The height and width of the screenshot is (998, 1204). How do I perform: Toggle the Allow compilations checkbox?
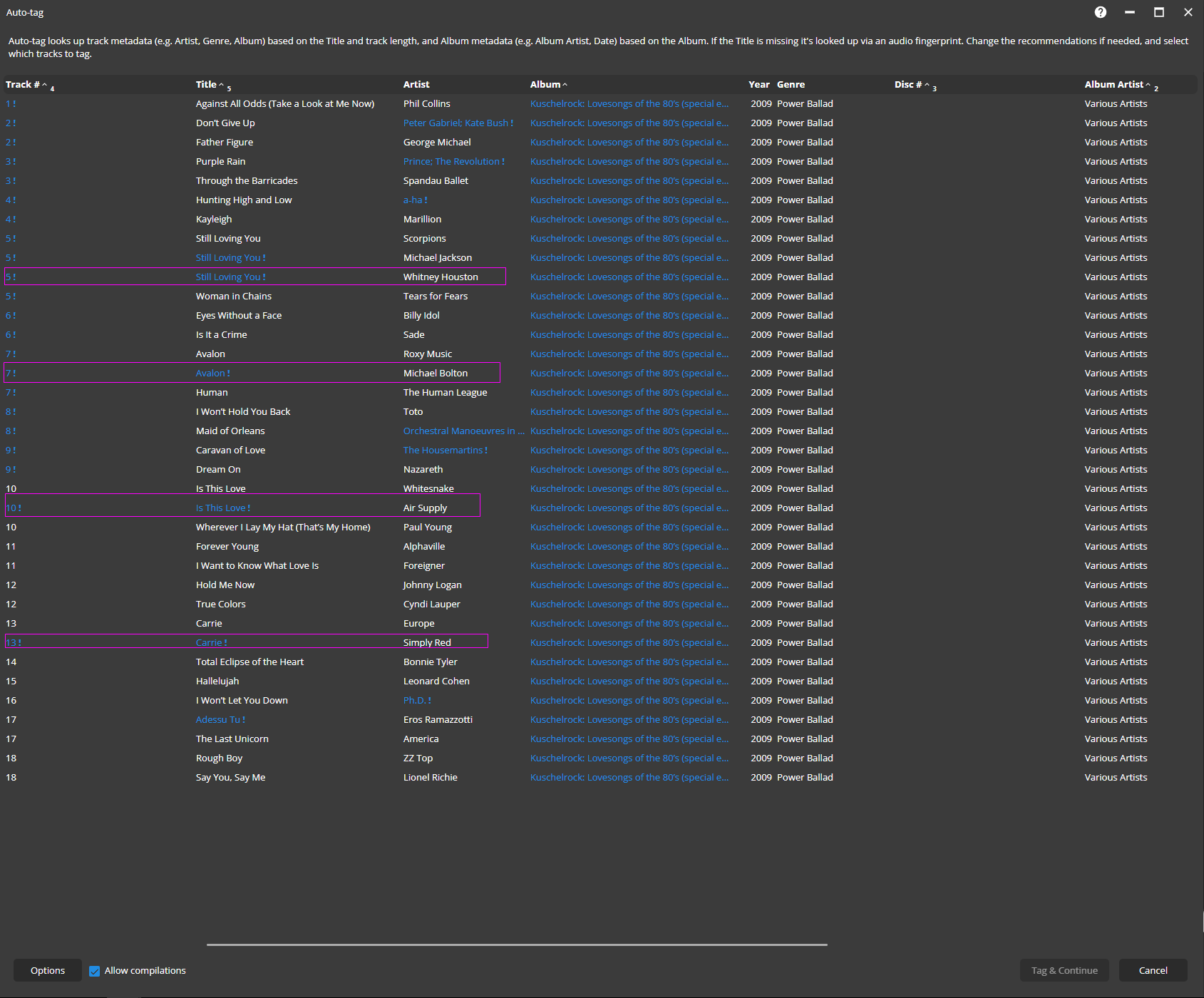[x=95, y=971]
